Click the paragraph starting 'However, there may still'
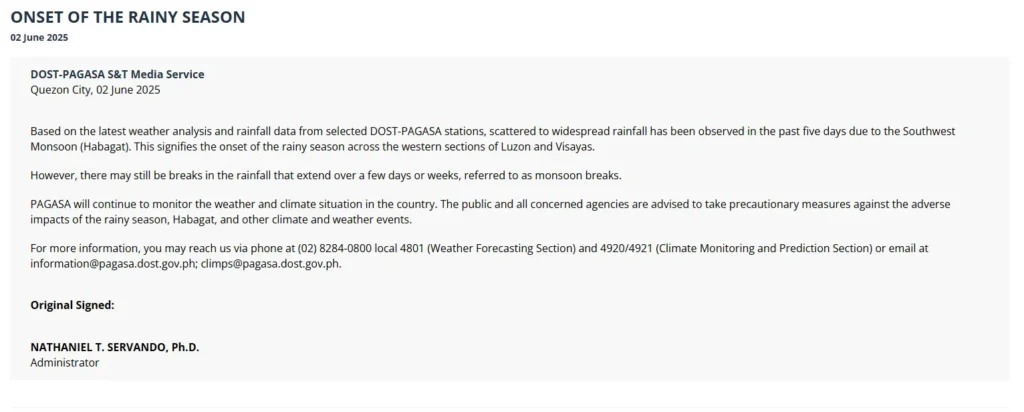Screen dimensions: 1024x412 [x=327, y=176]
